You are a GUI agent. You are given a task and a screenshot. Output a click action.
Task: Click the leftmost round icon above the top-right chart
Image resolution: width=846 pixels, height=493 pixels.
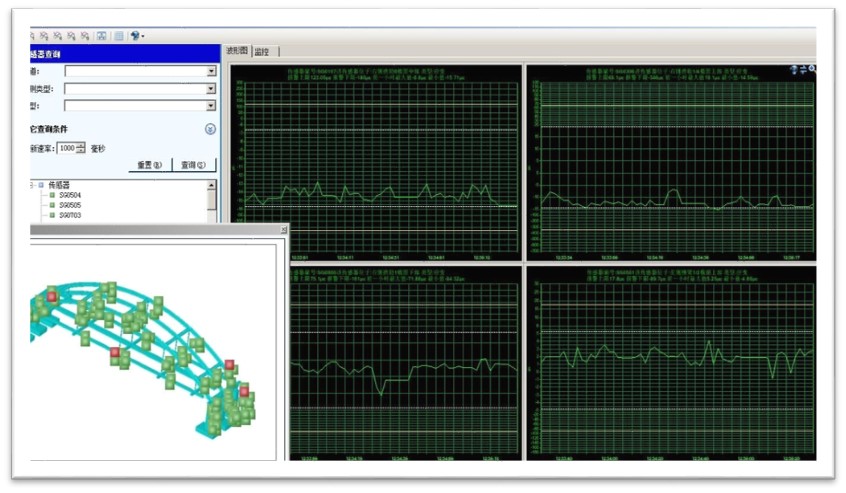793,70
